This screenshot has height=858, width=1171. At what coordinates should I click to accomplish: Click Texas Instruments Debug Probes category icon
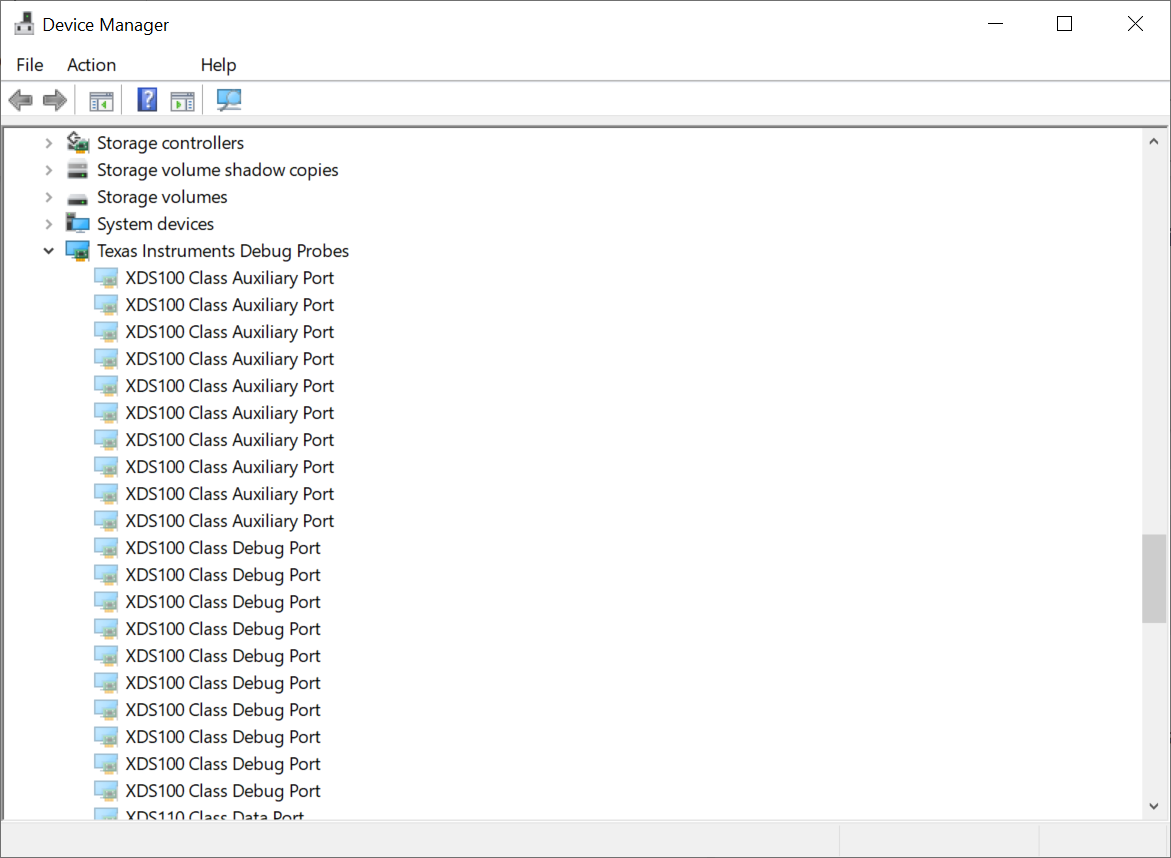[78, 251]
